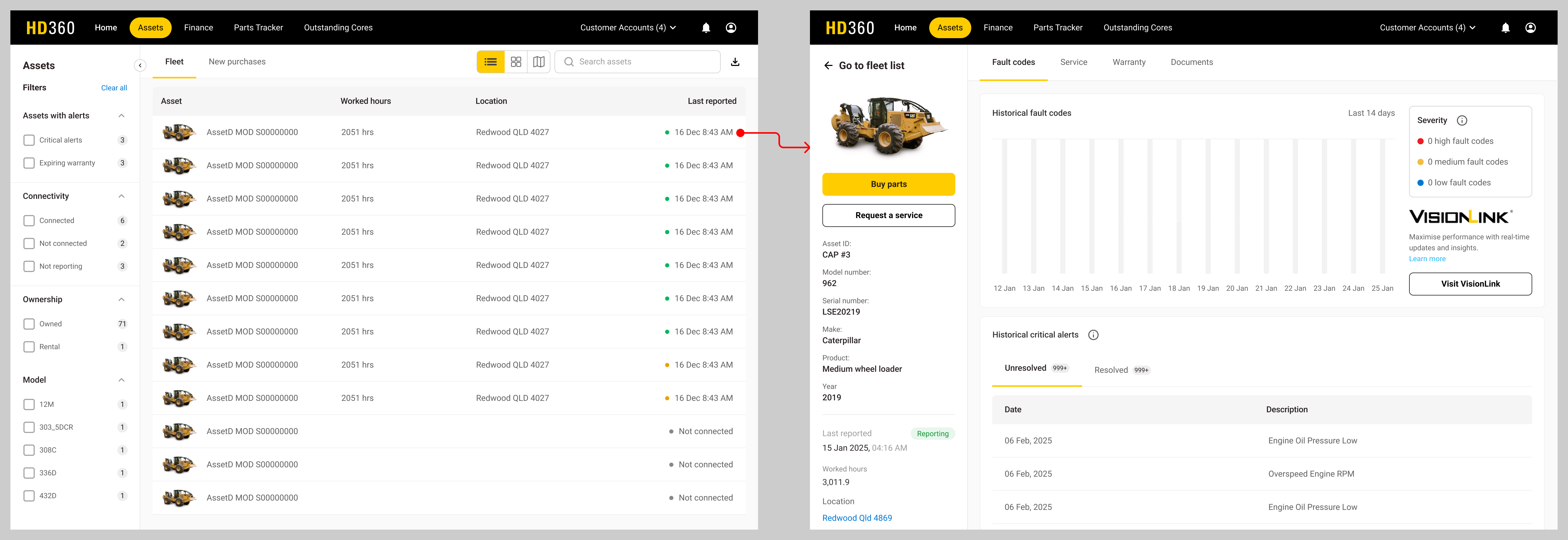Image resolution: width=1568 pixels, height=540 pixels.
Task: Open Finance menu in left window
Action: (x=198, y=28)
